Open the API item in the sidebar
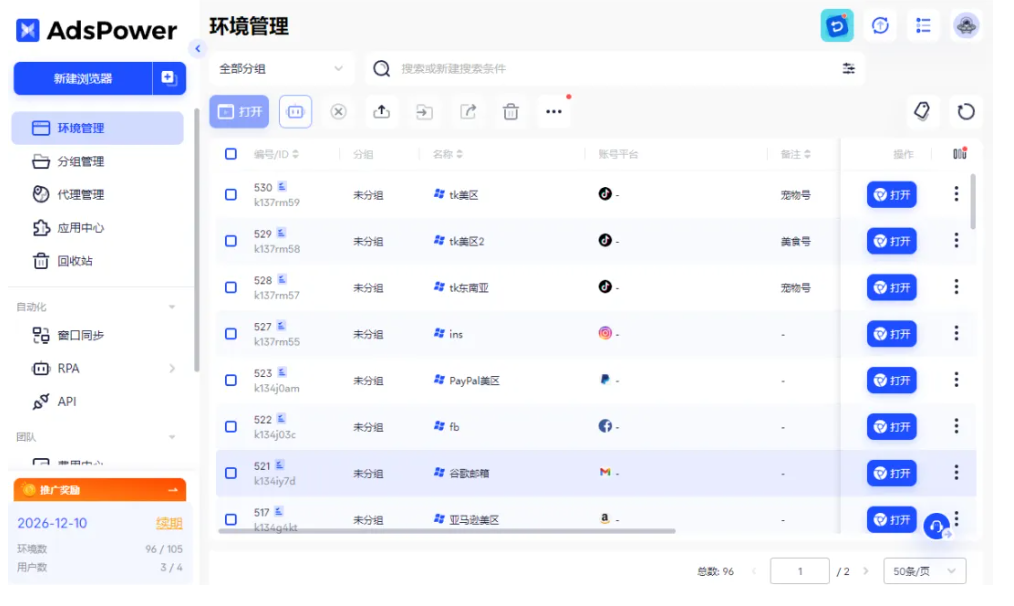 click(x=98, y=402)
